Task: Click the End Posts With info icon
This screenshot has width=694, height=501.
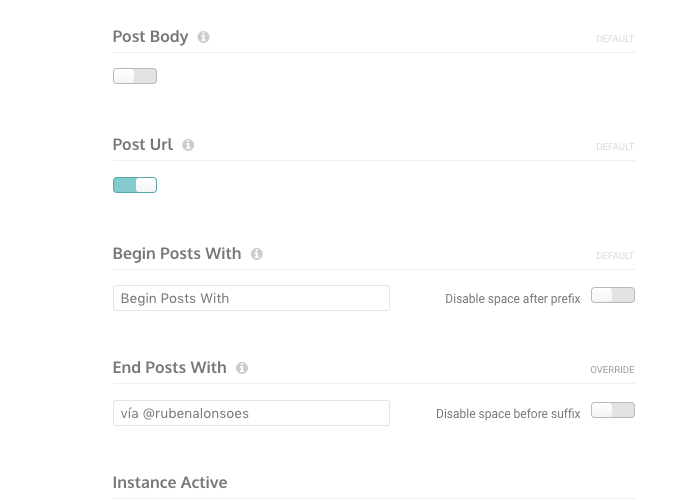Action: (242, 368)
